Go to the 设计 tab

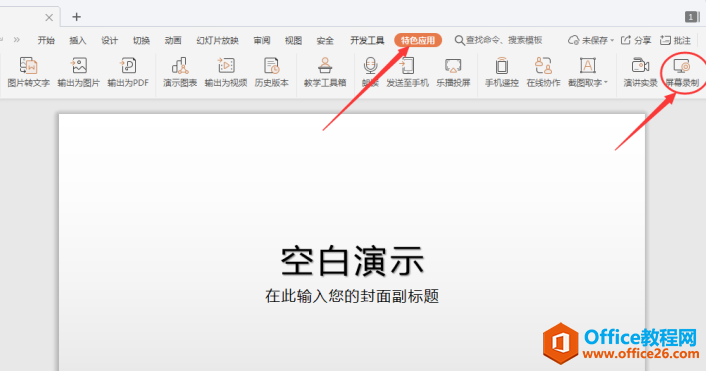[109, 41]
